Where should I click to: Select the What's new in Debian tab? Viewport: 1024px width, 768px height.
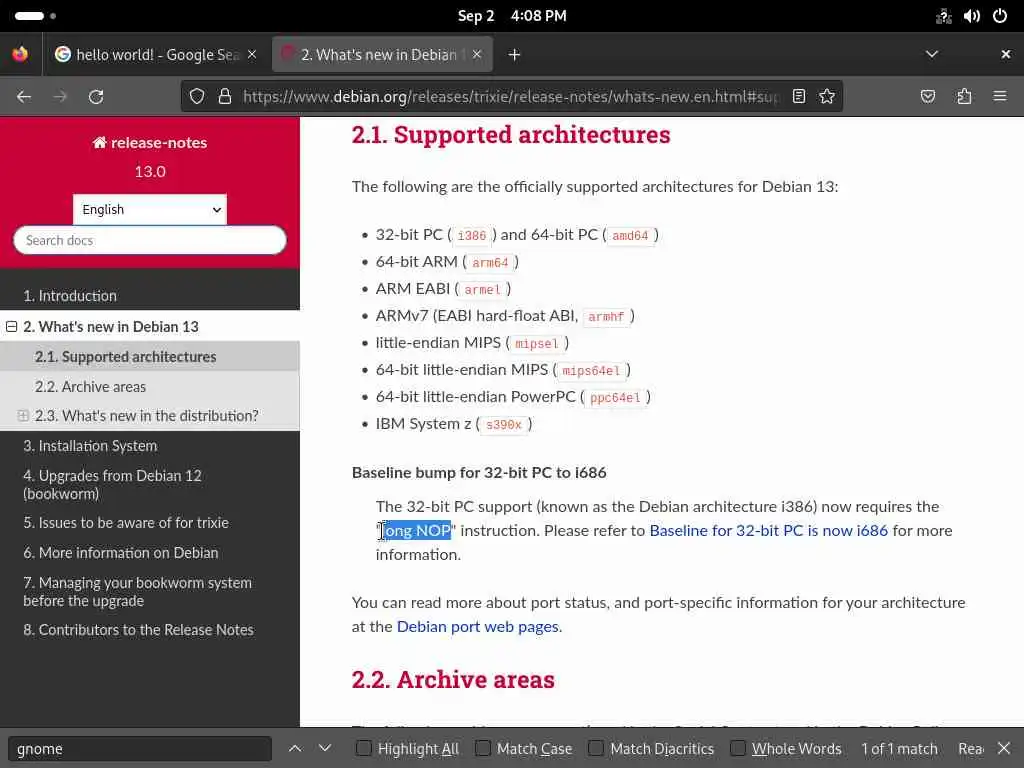click(382, 54)
